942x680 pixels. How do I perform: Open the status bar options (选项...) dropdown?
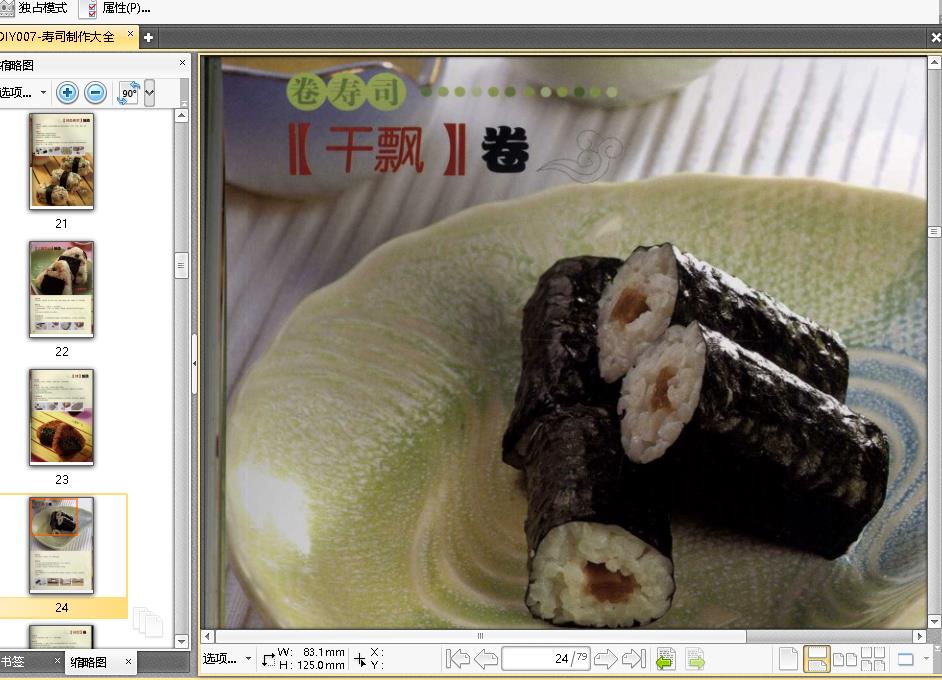[x=226, y=659]
